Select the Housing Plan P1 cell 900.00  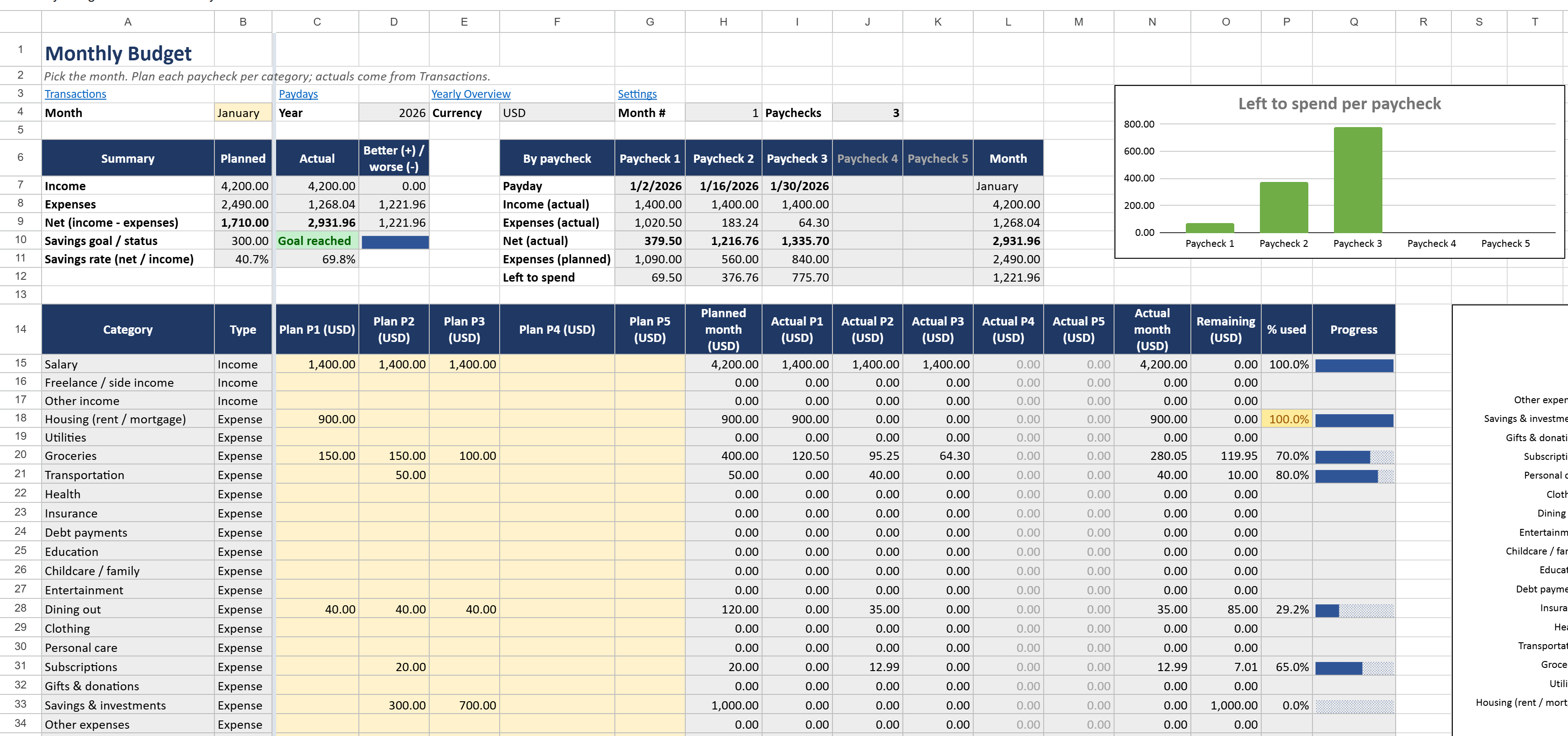[x=317, y=420]
